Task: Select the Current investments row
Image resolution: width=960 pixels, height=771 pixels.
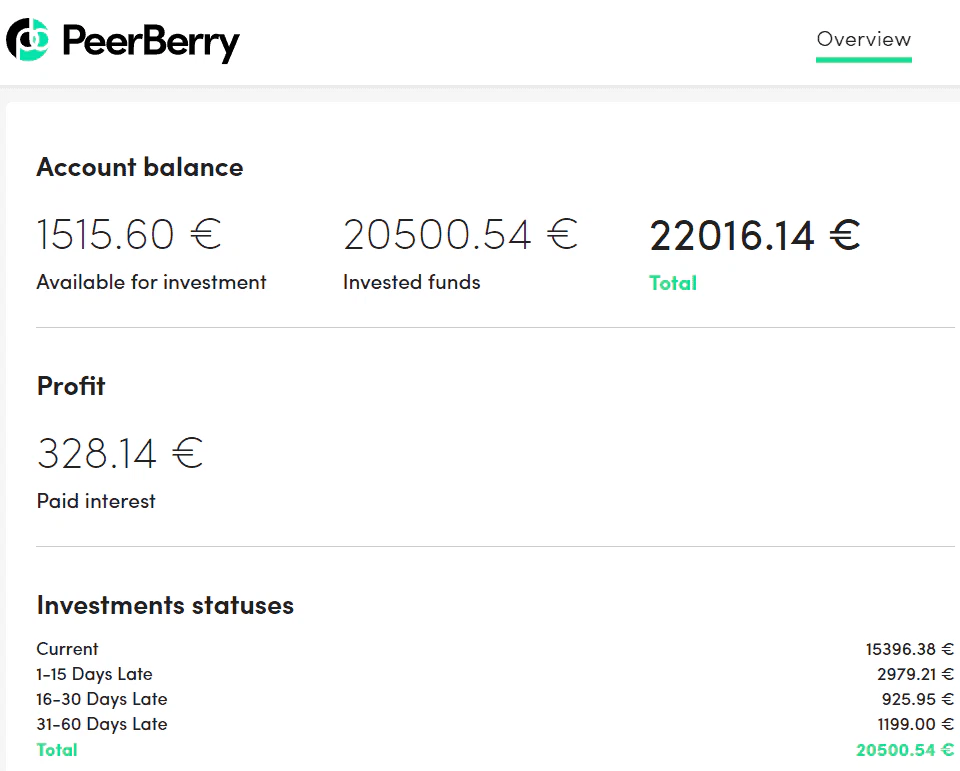Action: pos(67,649)
